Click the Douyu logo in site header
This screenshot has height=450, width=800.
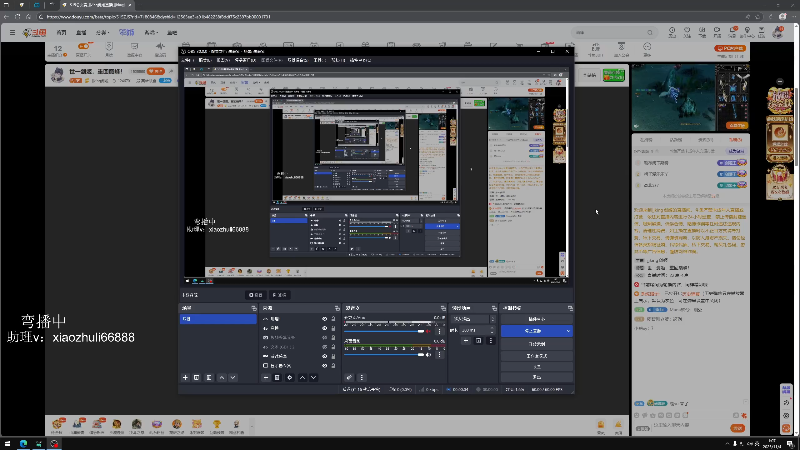[x=35, y=33]
